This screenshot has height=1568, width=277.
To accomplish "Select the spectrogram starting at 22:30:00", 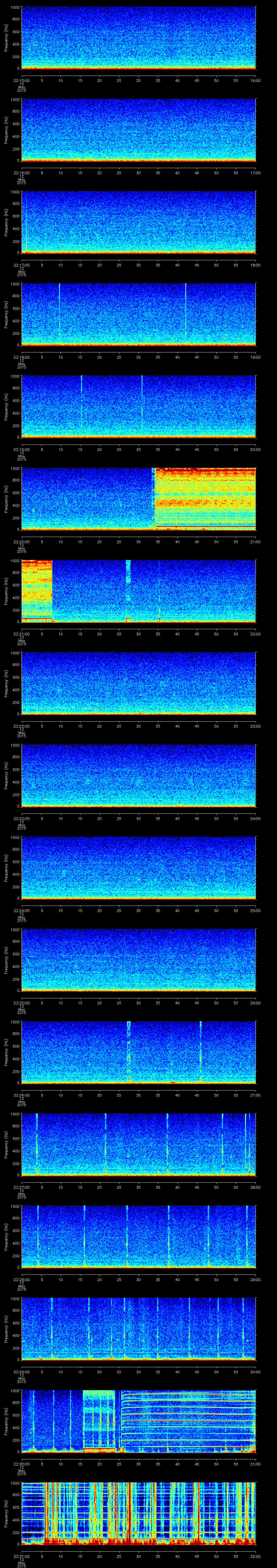I will pos(139,1421).
